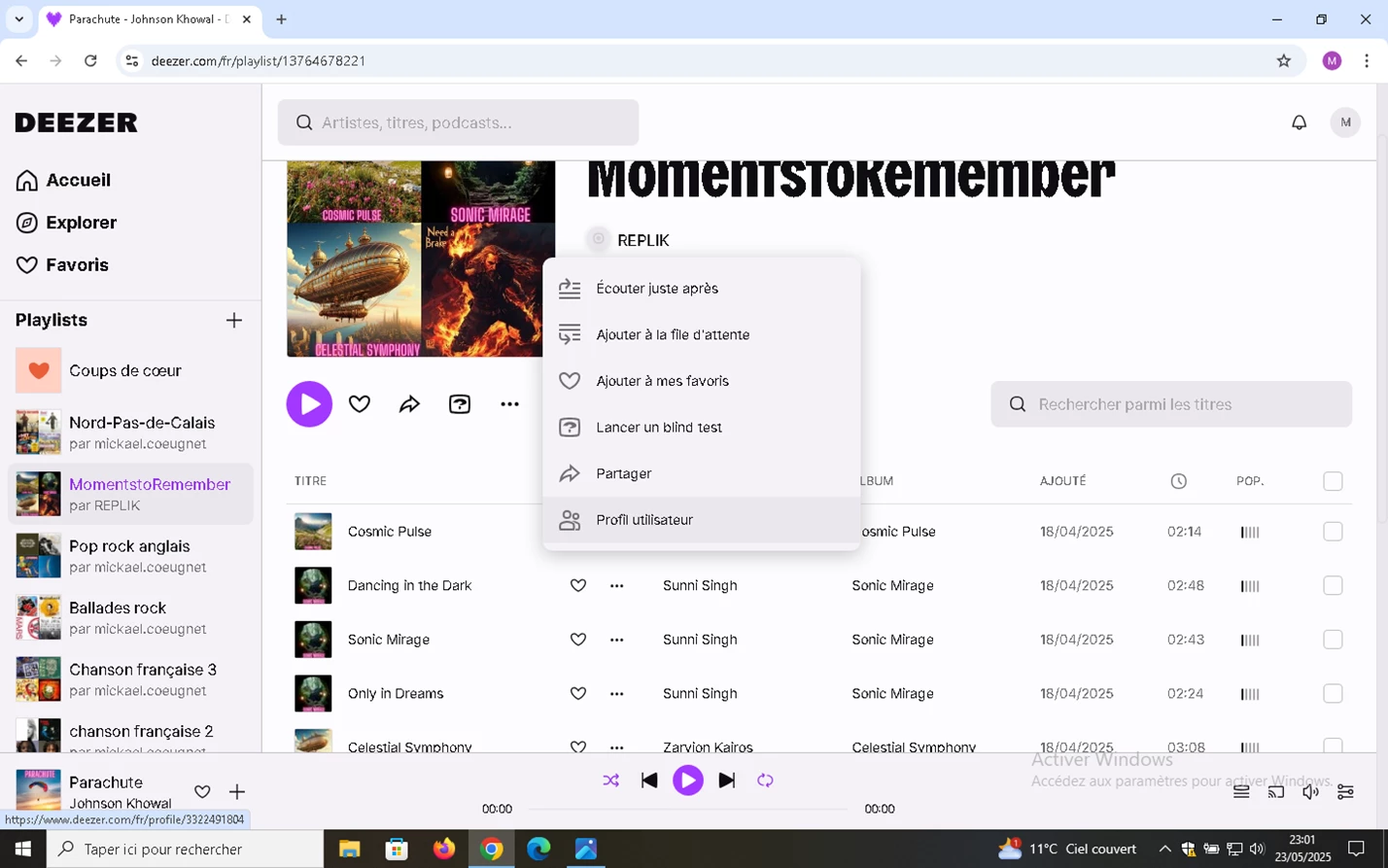Open Favoris in the sidebar
The image size is (1388, 868).
[x=62, y=265]
